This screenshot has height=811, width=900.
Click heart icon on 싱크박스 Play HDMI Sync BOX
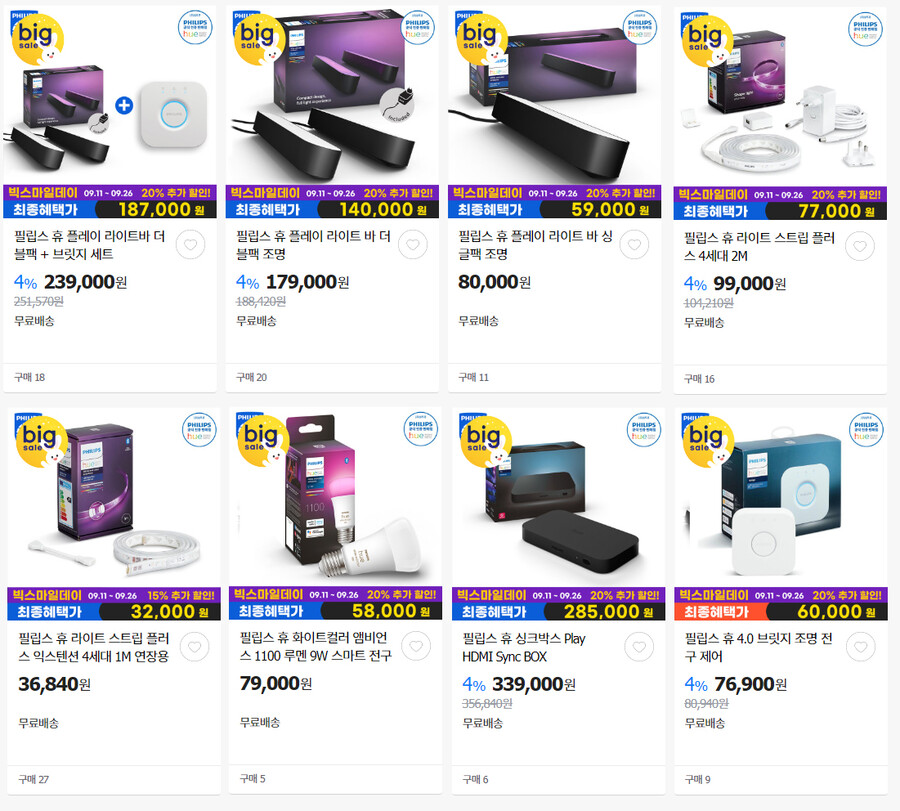pyautogui.click(x=639, y=647)
